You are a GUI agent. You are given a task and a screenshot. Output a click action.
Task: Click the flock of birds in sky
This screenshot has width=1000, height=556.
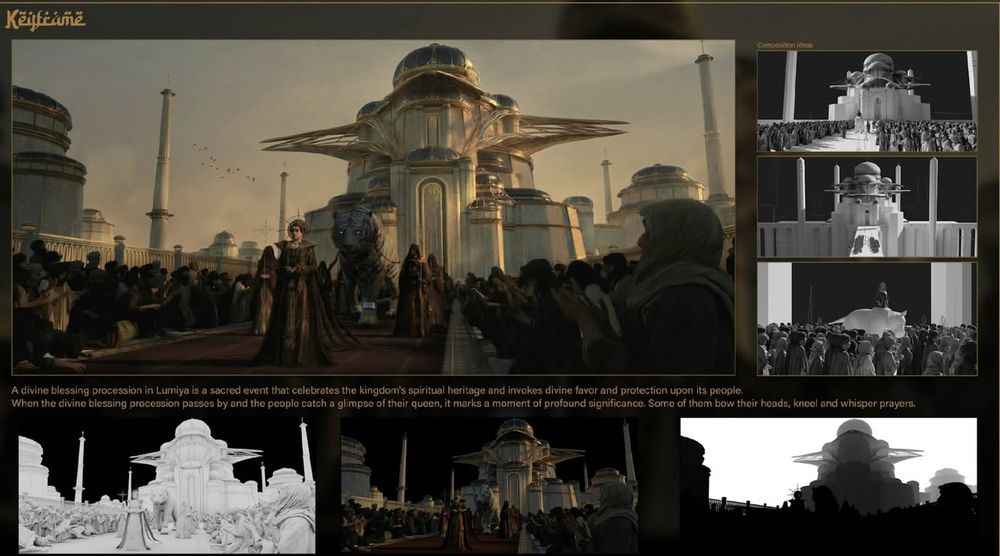coord(224,163)
